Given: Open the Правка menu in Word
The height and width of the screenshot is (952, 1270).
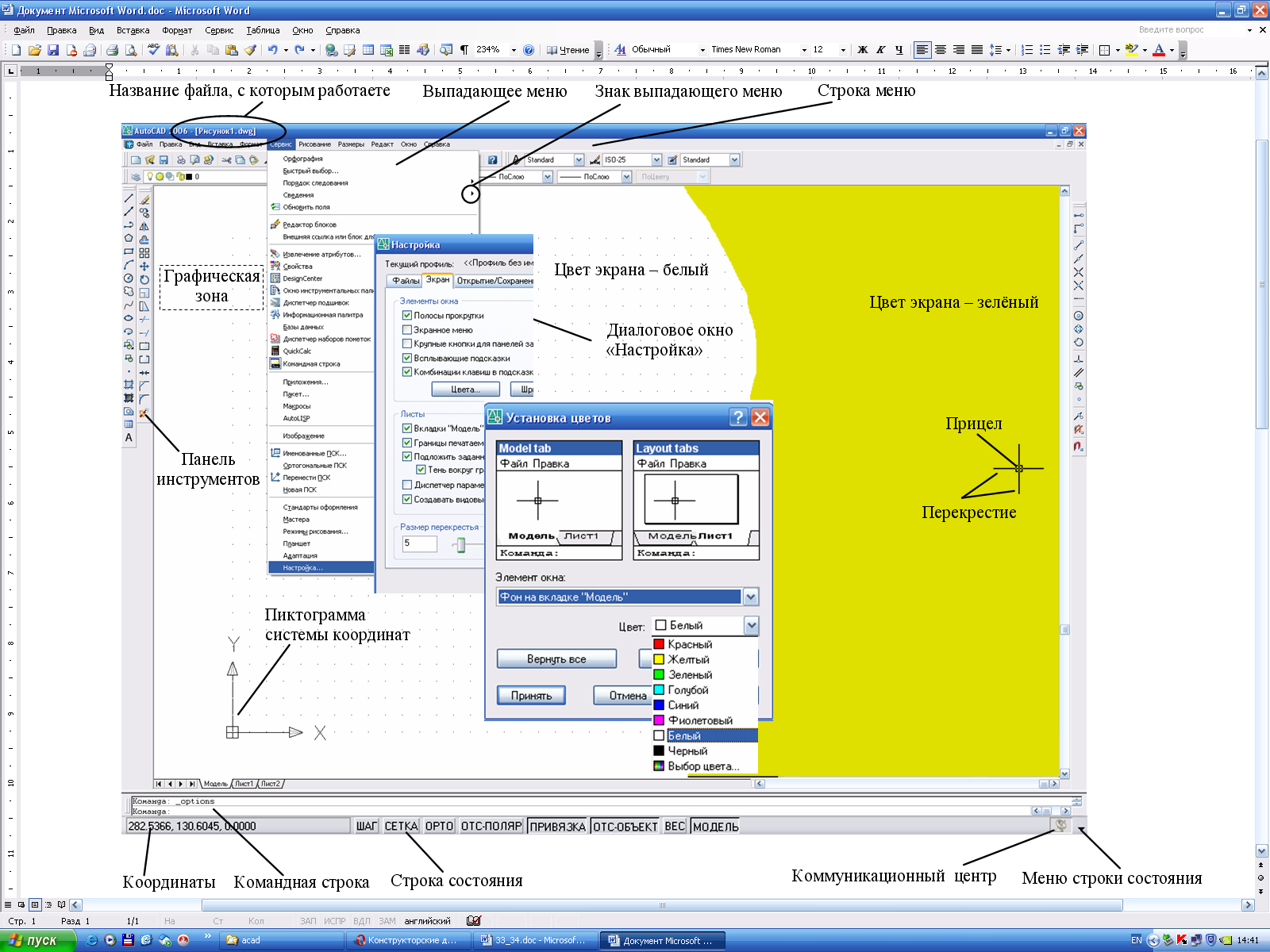Looking at the screenshot, I should tap(61, 30).
